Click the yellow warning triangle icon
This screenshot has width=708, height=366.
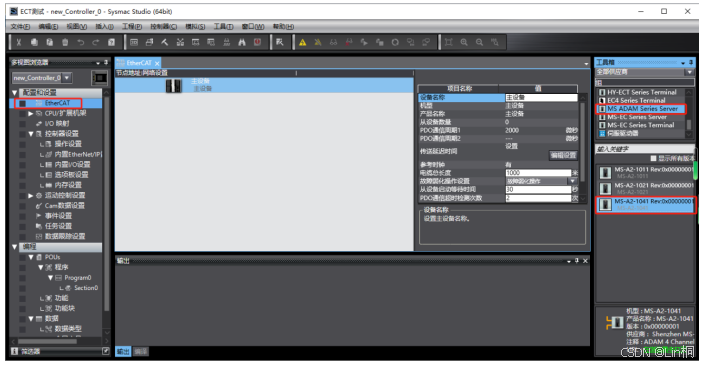[x=303, y=42]
